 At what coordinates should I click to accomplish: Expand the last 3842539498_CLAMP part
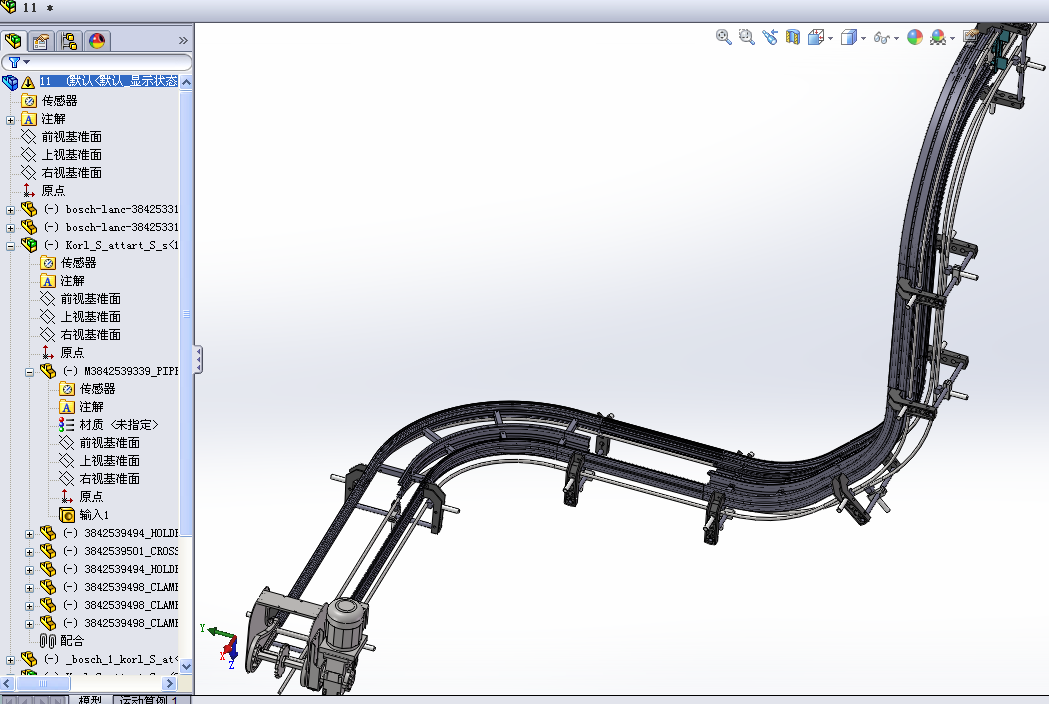[29, 624]
